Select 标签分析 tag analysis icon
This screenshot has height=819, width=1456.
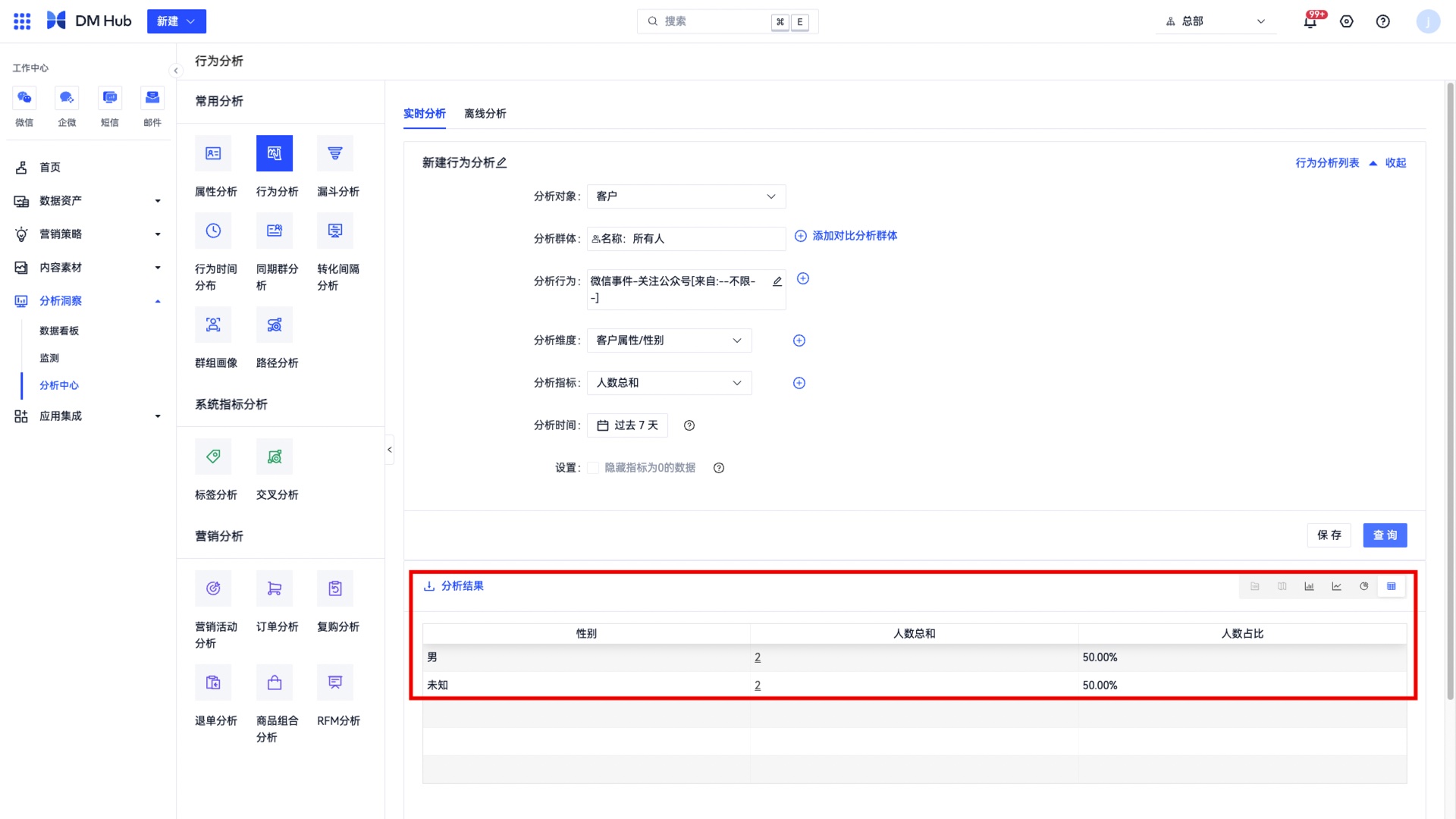coord(213,457)
